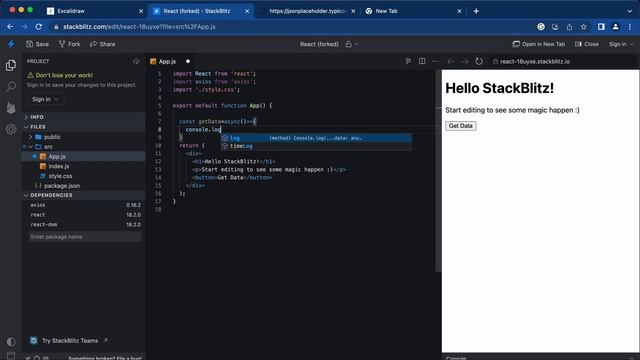Click the preview URL react-18uyxe.stackblitz.io

tap(535, 61)
